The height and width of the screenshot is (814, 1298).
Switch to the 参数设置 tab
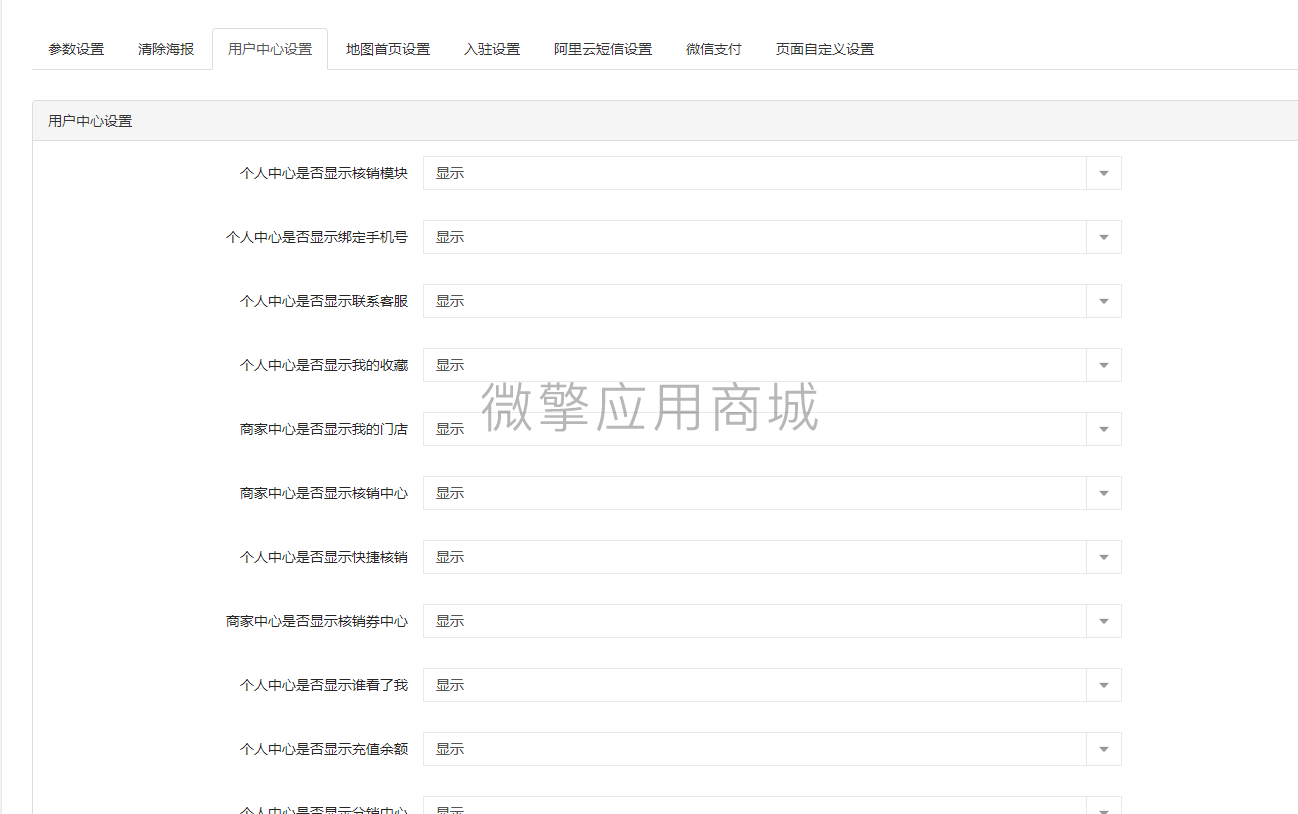click(x=76, y=49)
